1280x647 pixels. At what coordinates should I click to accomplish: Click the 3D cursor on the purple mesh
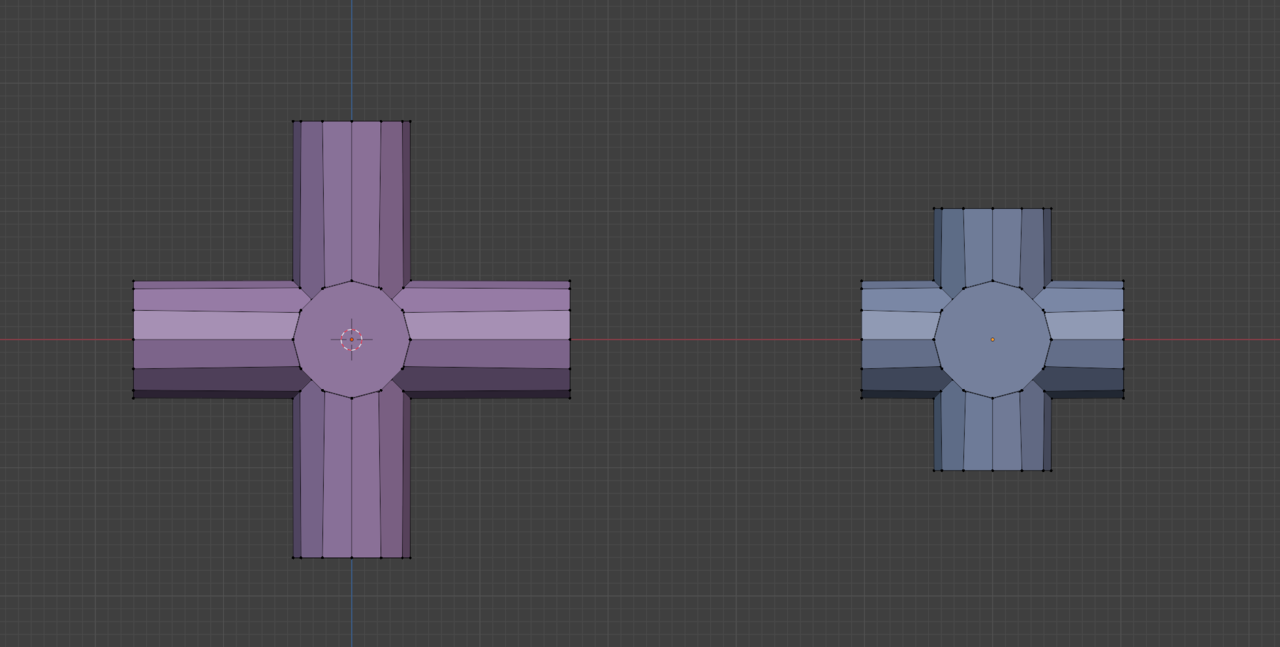(352, 340)
